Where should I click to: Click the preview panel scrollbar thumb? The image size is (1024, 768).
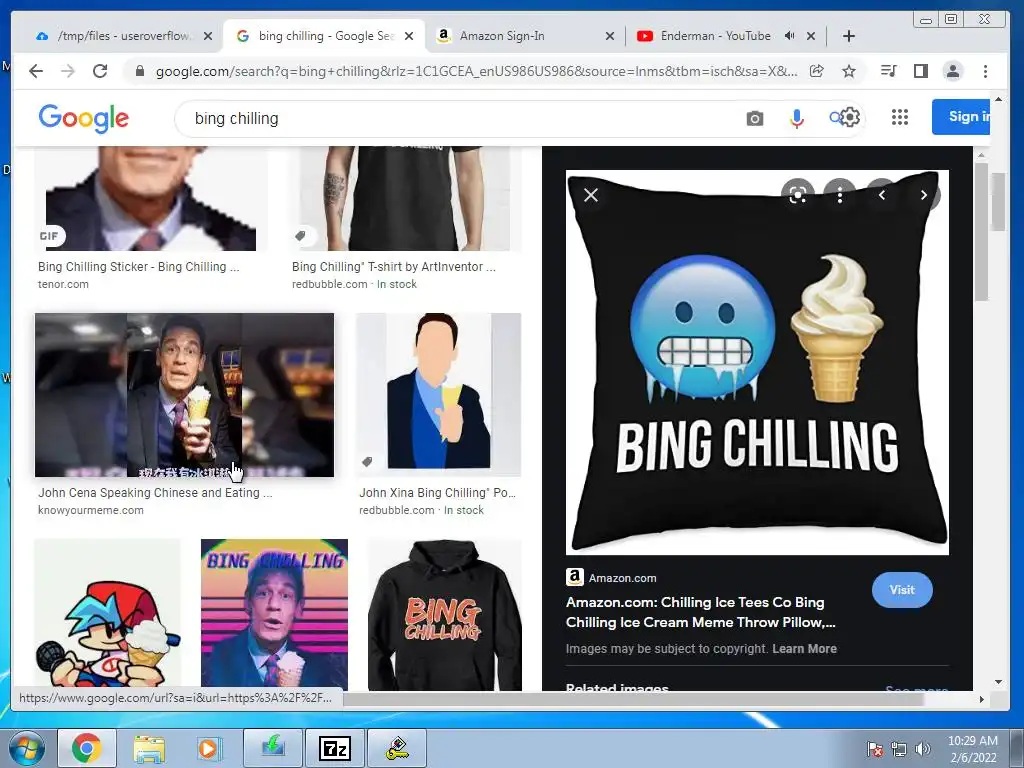981,231
